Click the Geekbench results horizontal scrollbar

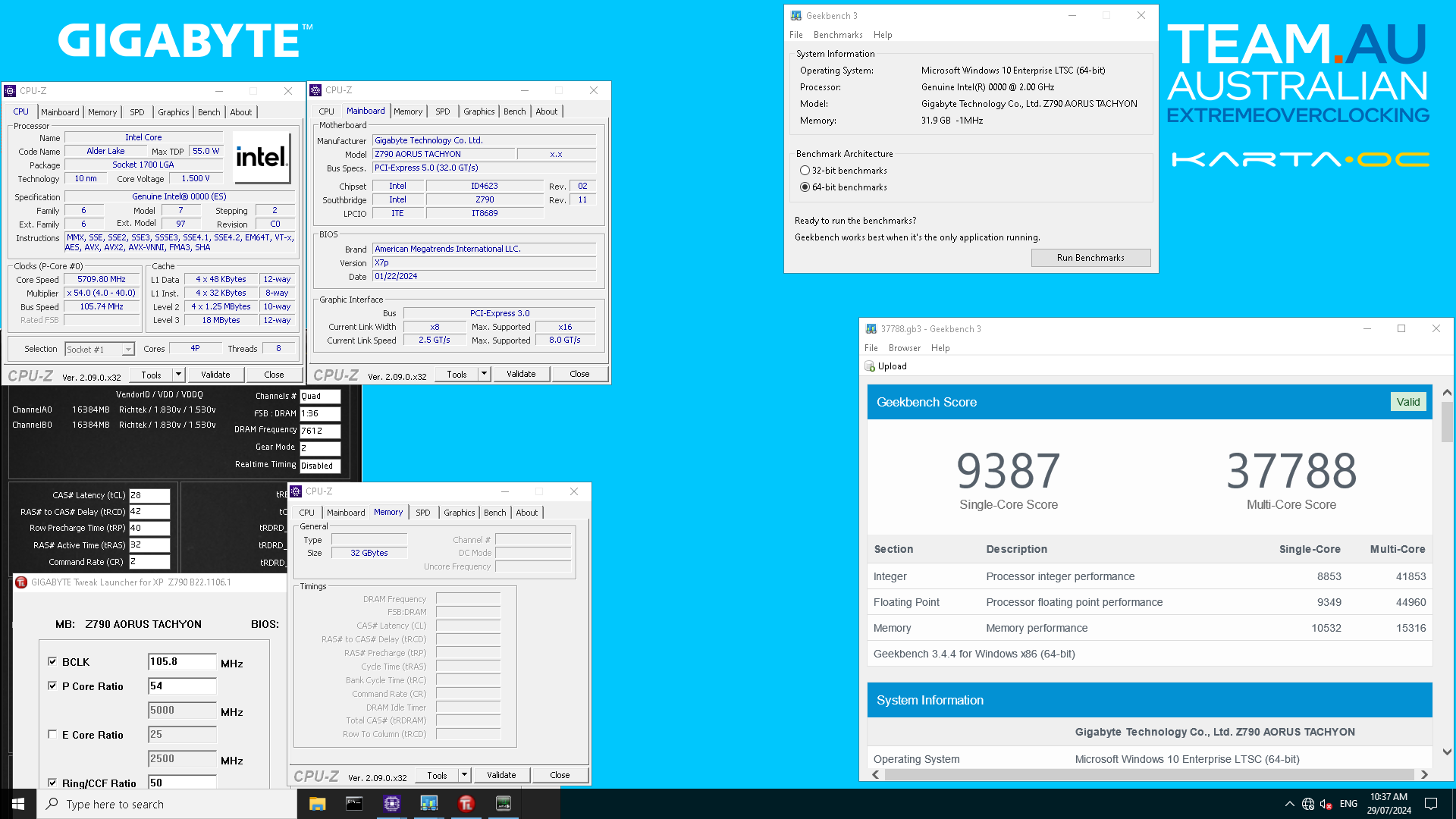[x=1150, y=774]
